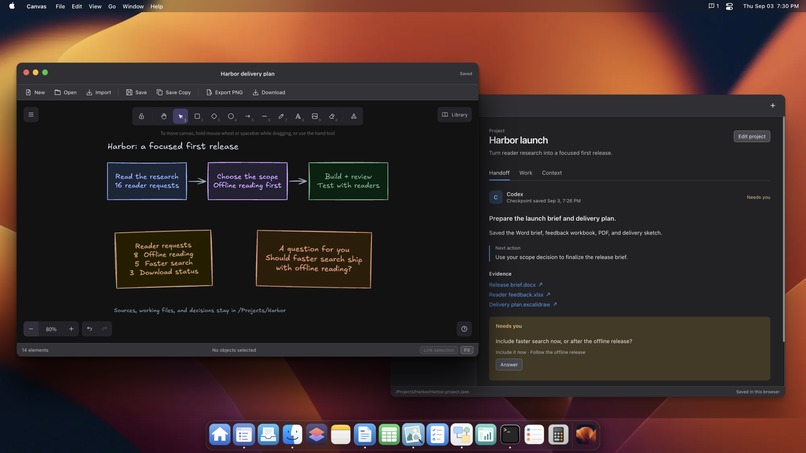Click zoom out minus button
The height and width of the screenshot is (453, 806).
(31, 329)
